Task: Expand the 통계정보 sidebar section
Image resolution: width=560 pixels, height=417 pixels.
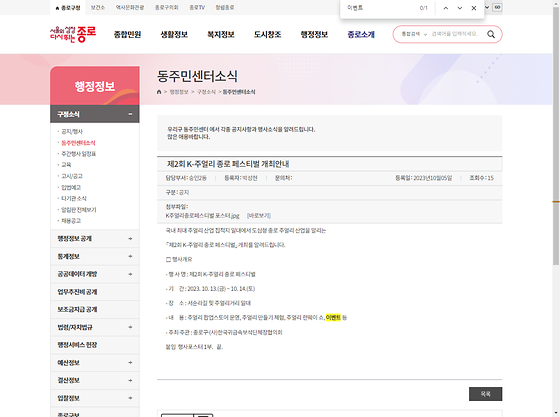Action: click(x=95, y=256)
